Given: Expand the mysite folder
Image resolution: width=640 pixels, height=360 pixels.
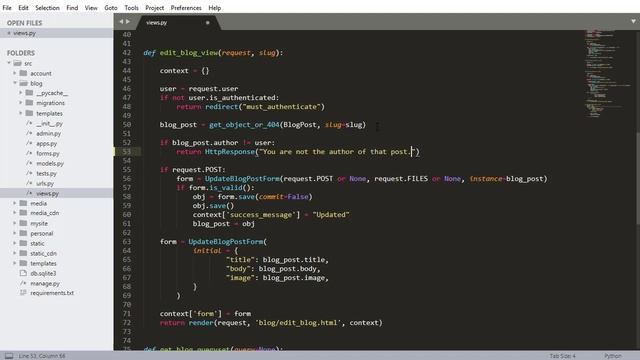Looking at the screenshot, I should click(15, 223).
